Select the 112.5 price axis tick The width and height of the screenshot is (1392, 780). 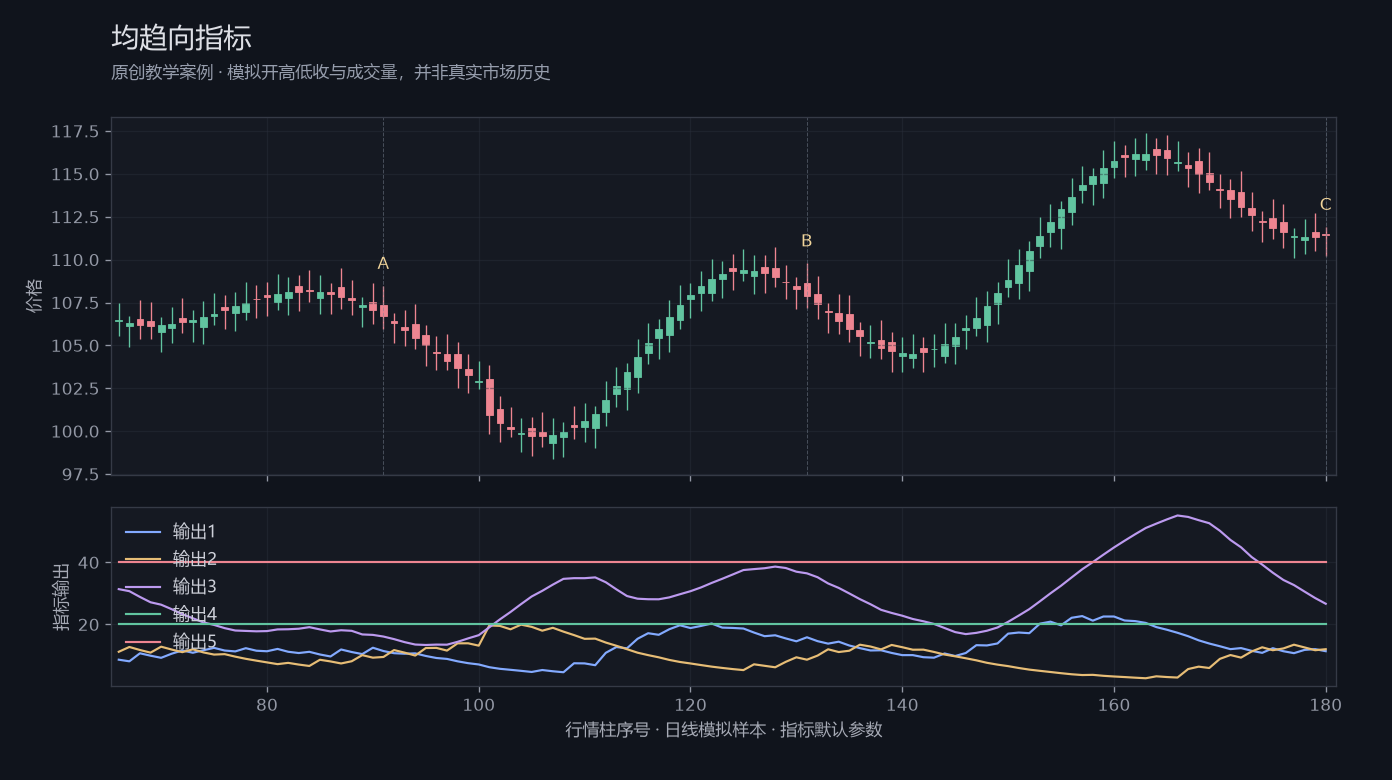pos(76,218)
